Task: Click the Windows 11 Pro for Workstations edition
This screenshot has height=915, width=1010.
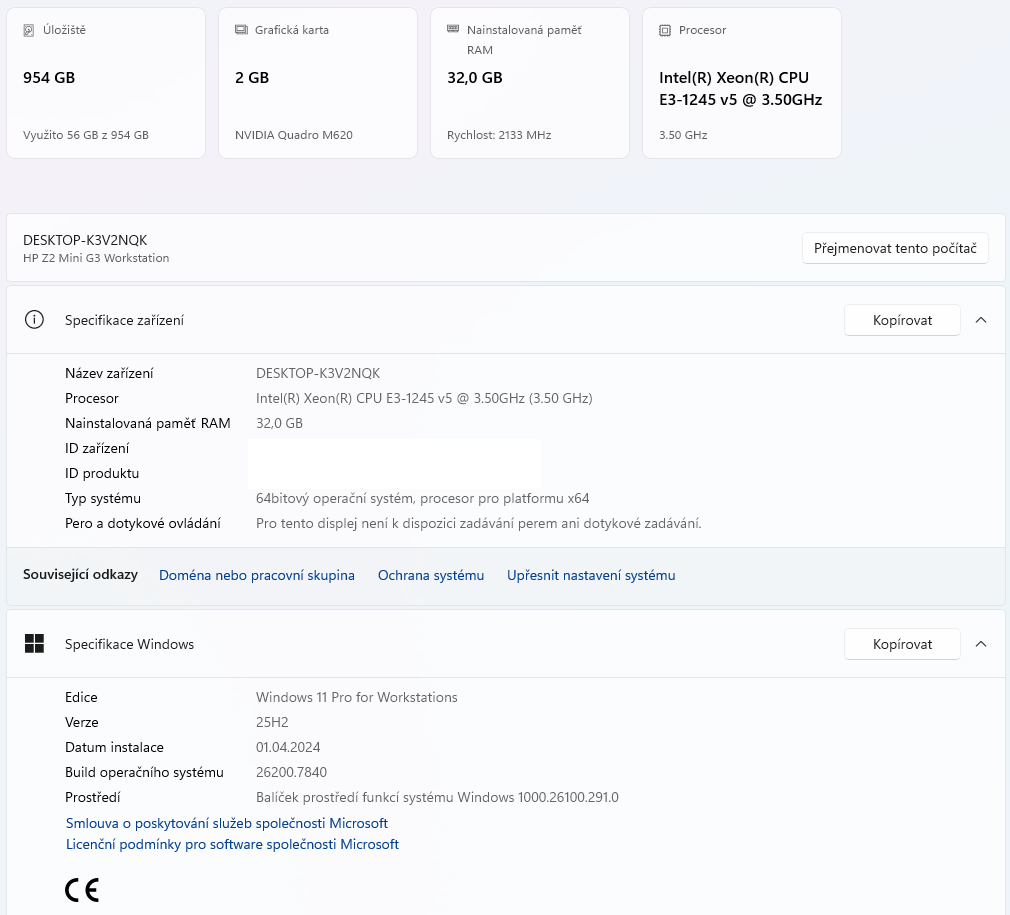Action: 356,697
